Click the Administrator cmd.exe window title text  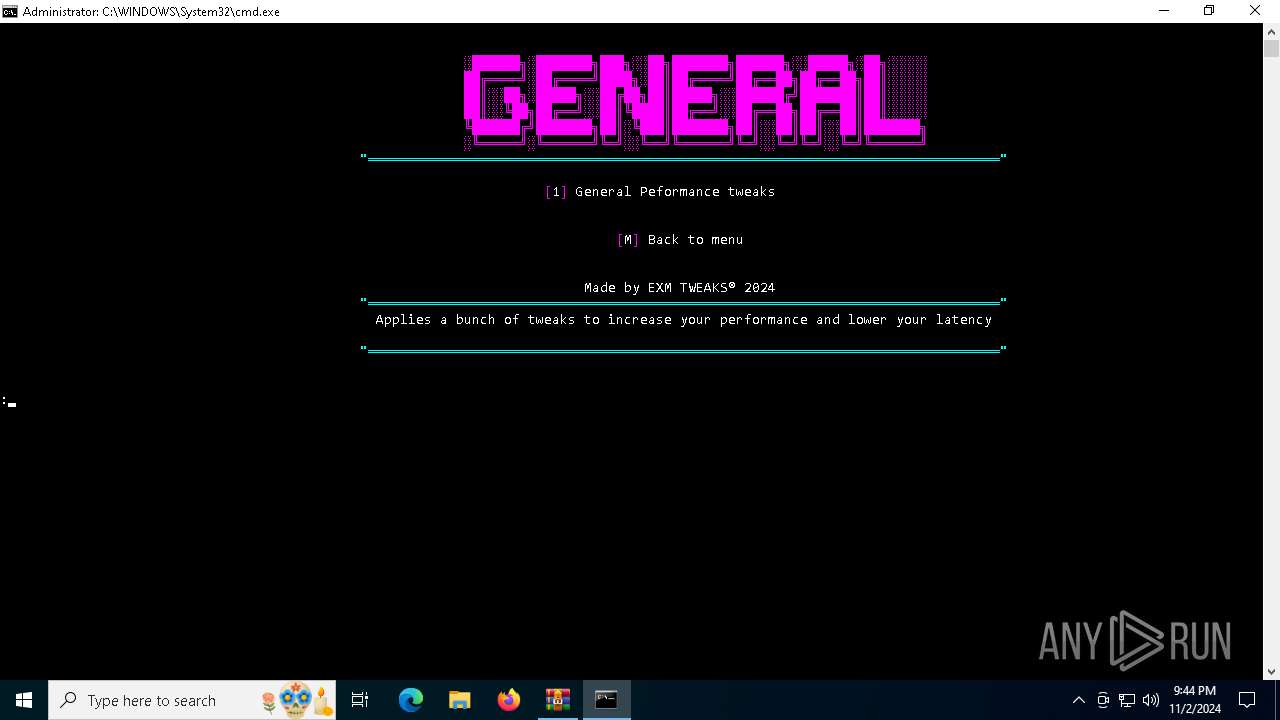tap(151, 11)
